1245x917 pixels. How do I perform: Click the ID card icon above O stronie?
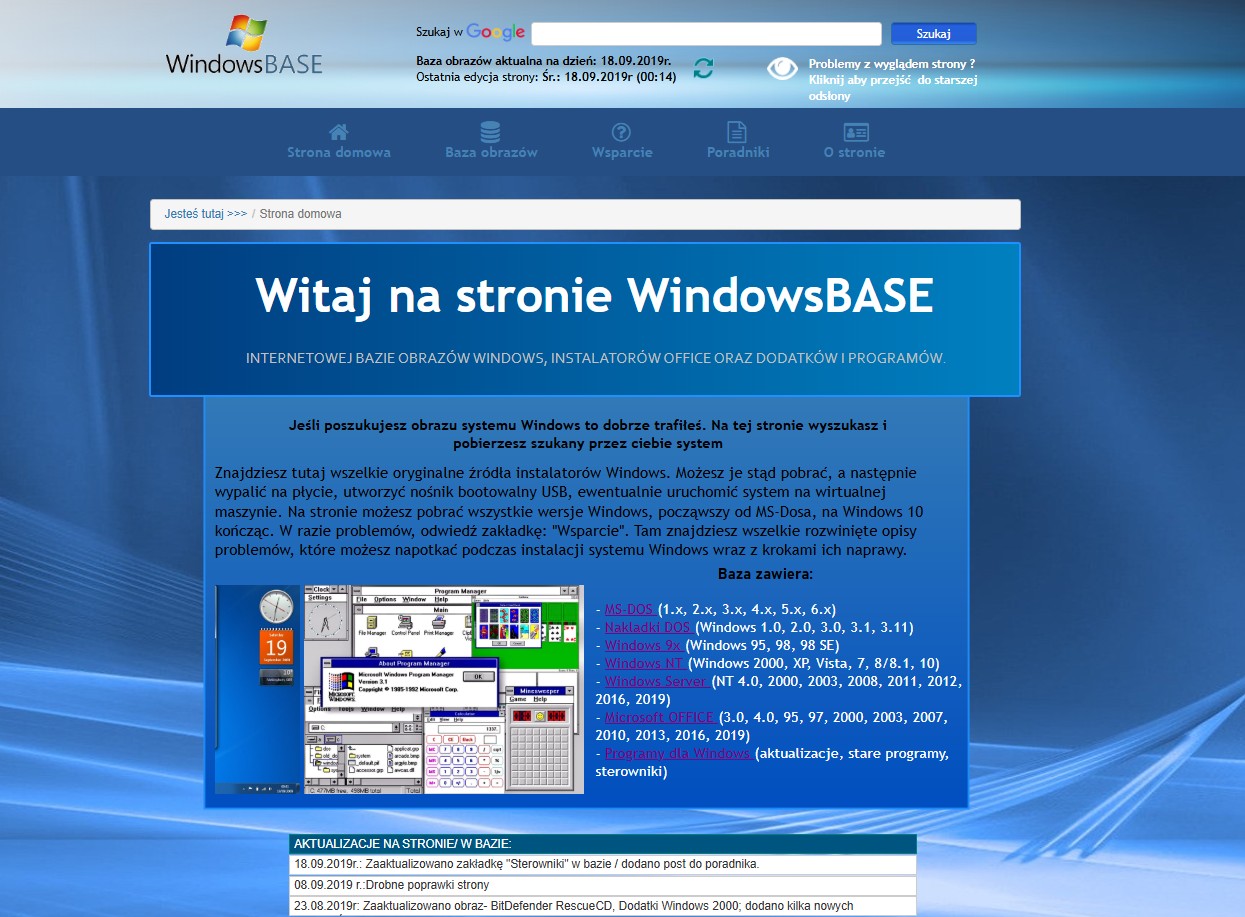(855, 132)
